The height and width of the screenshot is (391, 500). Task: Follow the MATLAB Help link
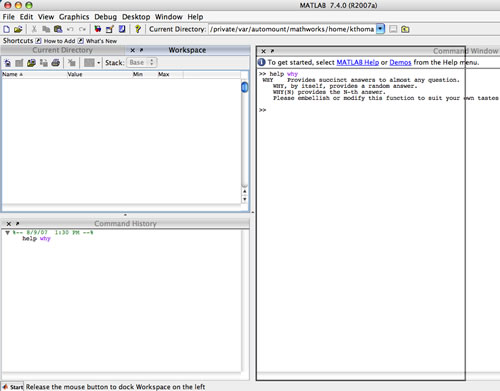click(x=358, y=62)
